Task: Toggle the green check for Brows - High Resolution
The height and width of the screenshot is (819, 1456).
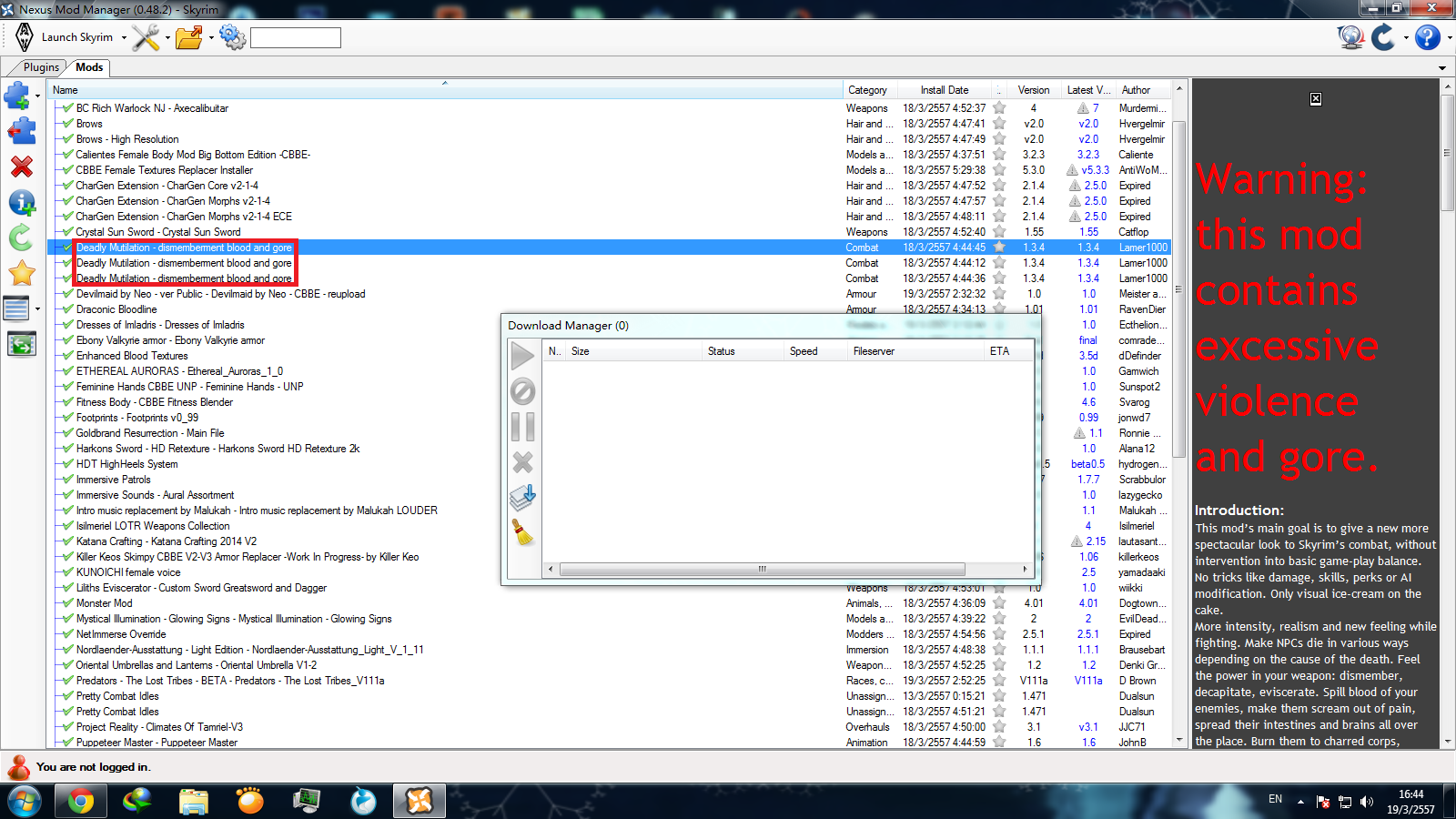Action: (x=66, y=139)
